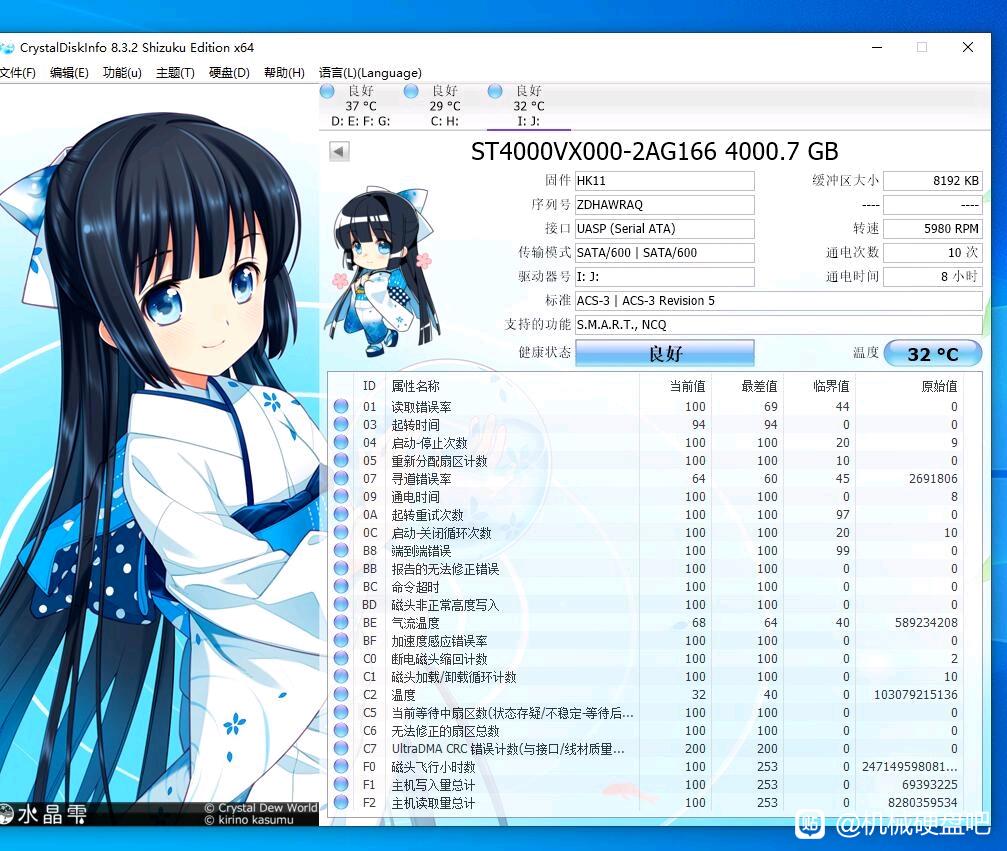This screenshot has width=1007, height=851.
Task: Click the status orb for row C5 当前等待中扇区数
Action: point(341,712)
